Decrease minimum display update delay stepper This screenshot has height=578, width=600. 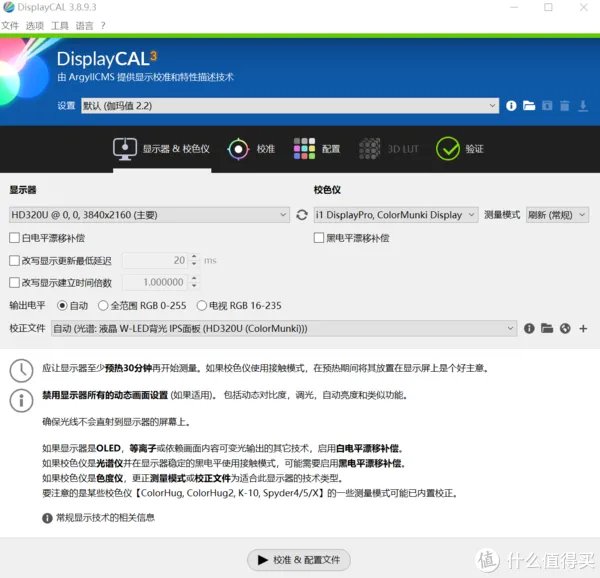[194, 264]
